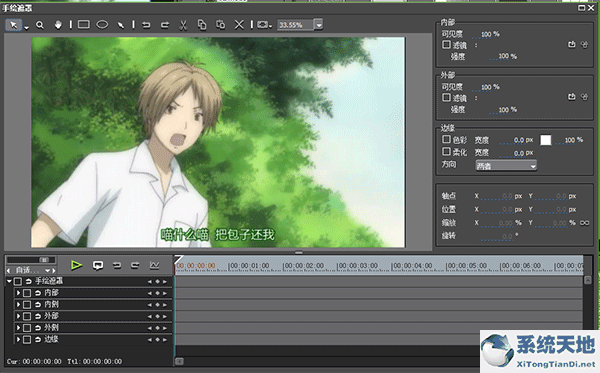Open the preview display mode menu
Image resolution: width=600 pixels, height=373 pixels.
tap(264, 25)
